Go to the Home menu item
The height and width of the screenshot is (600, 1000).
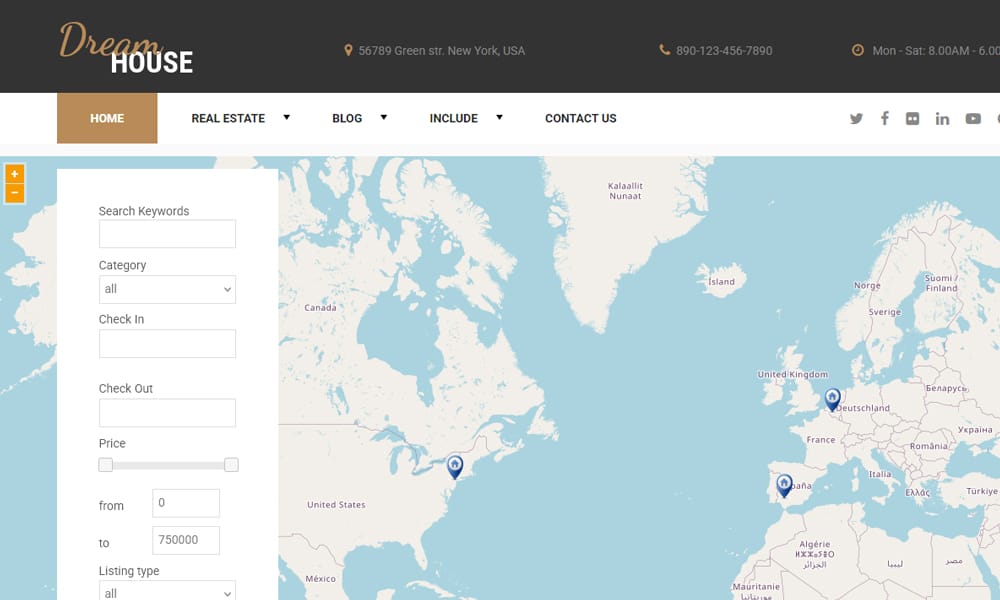107,118
